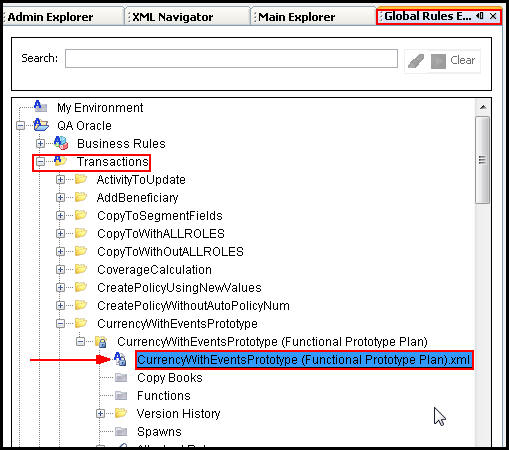Select the Spawns folder
This screenshot has width=509, height=450.
(159, 432)
